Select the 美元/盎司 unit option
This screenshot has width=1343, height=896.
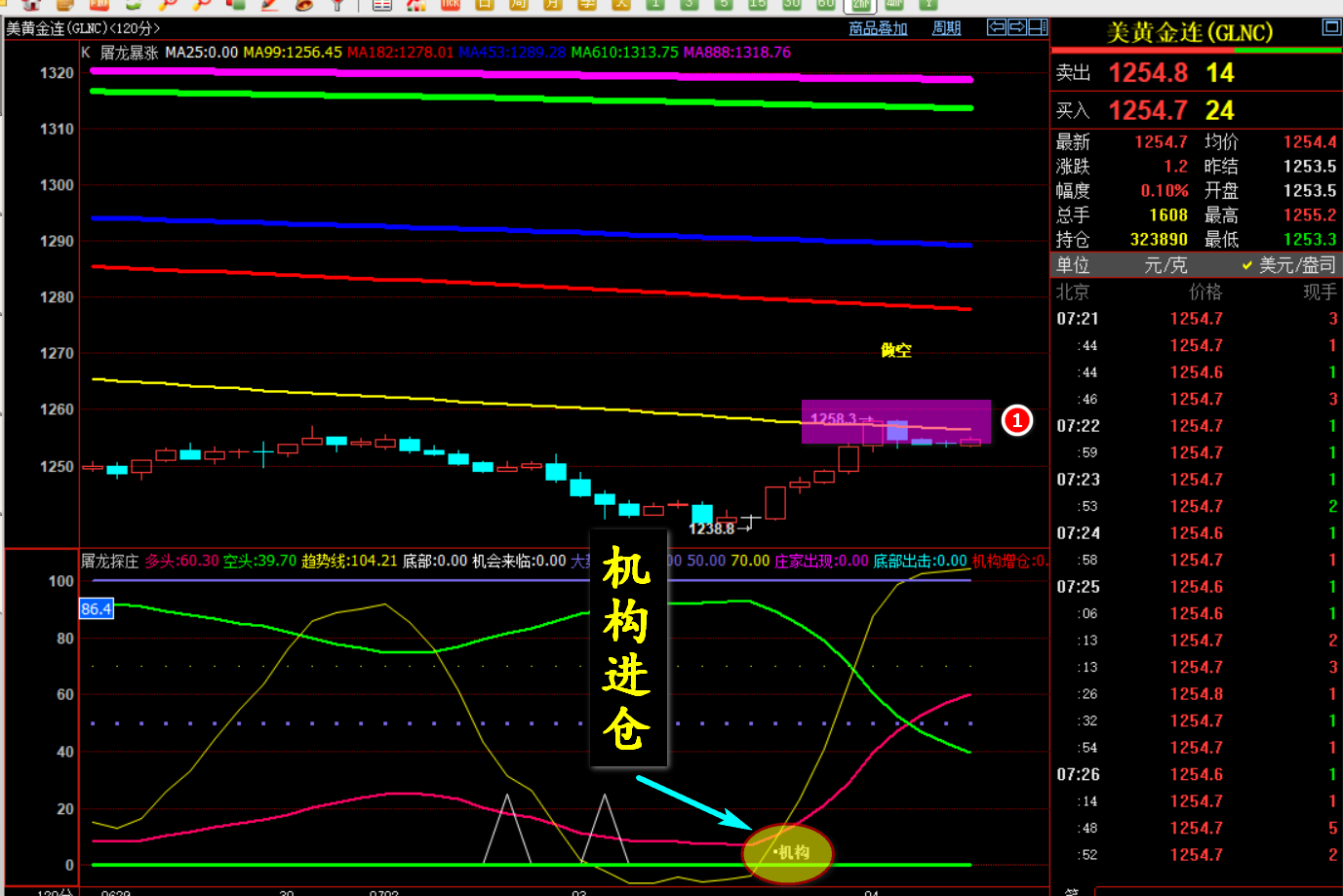[x=1296, y=265]
